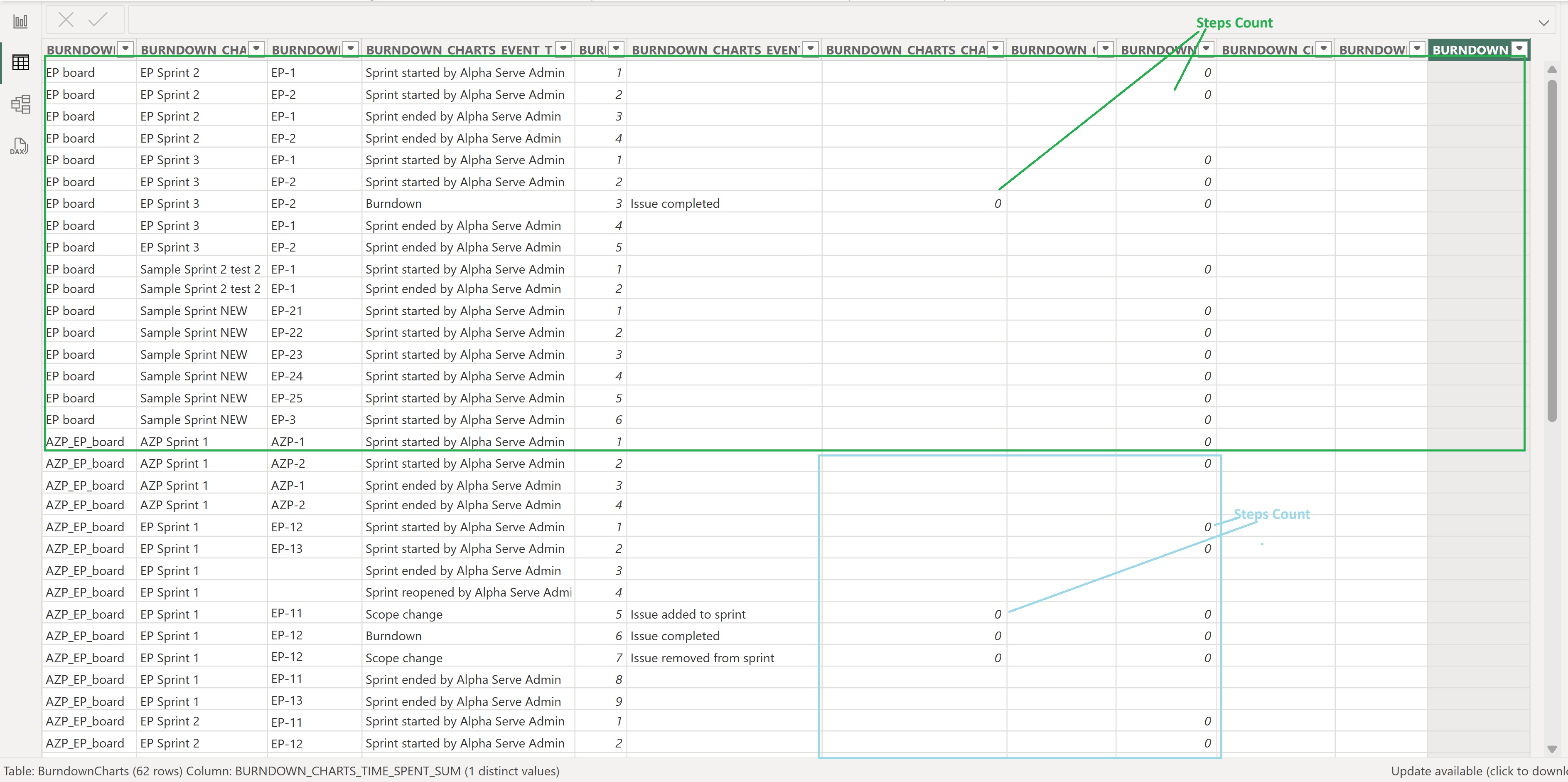Open the Report view icon
The height and width of the screenshot is (782, 1568).
tap(20, 21)
